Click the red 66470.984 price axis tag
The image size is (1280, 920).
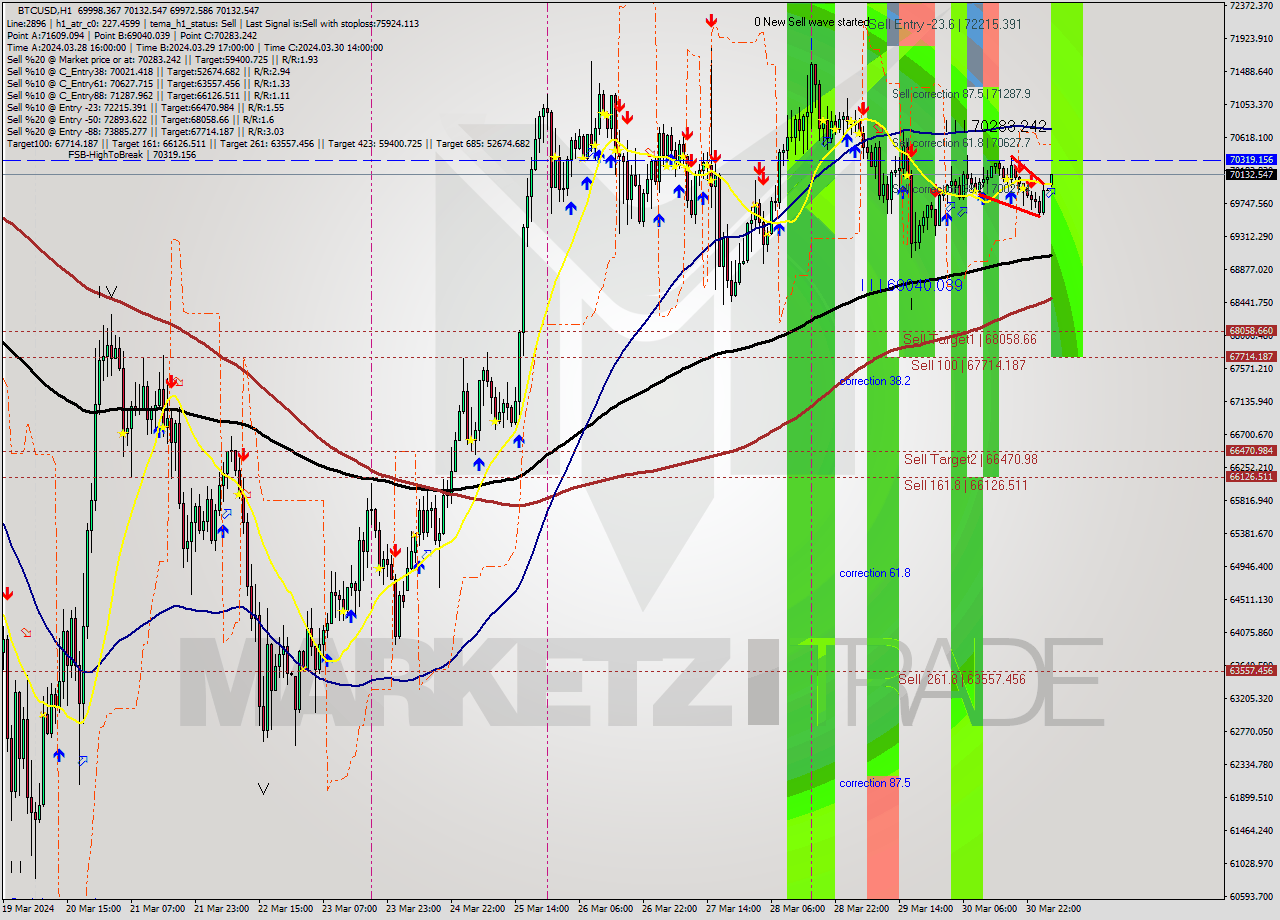[1251, 451]
